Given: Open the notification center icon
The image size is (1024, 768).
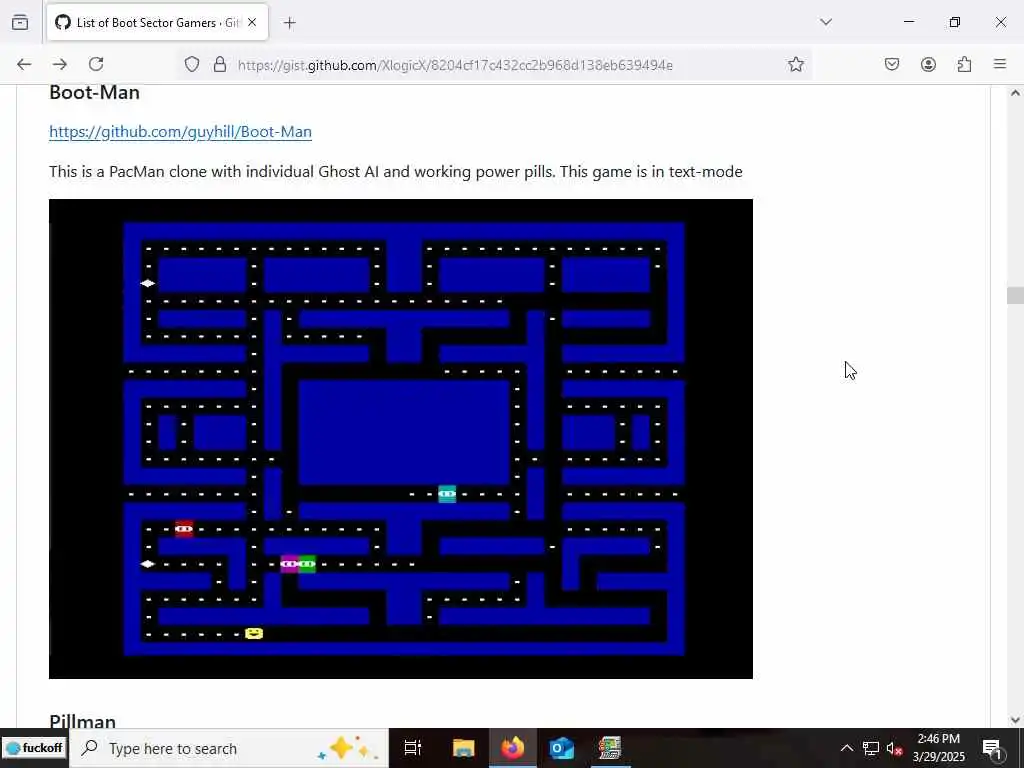Looking at the screenshot, I should tap(992, 748).
